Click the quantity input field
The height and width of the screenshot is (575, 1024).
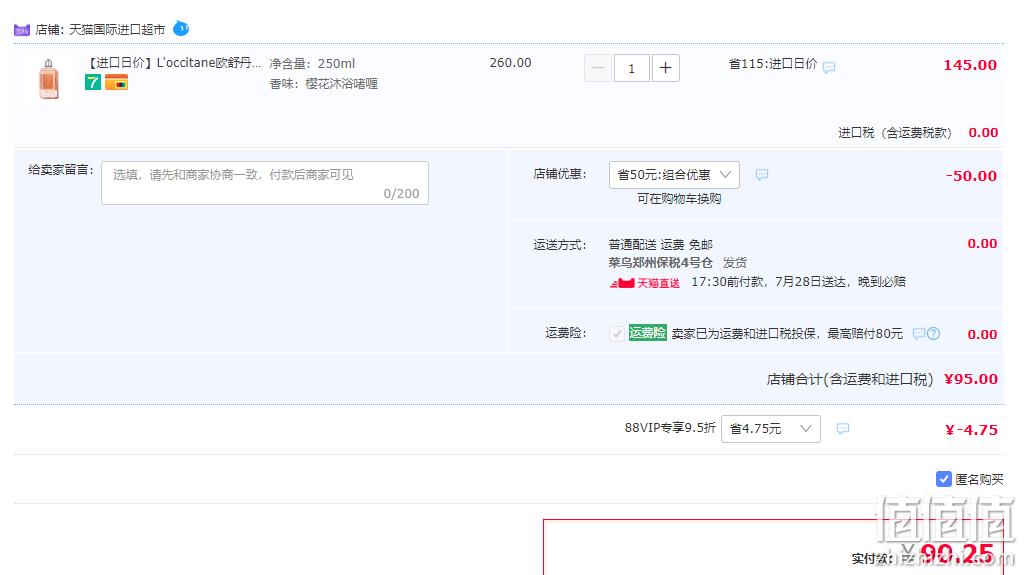632,68
